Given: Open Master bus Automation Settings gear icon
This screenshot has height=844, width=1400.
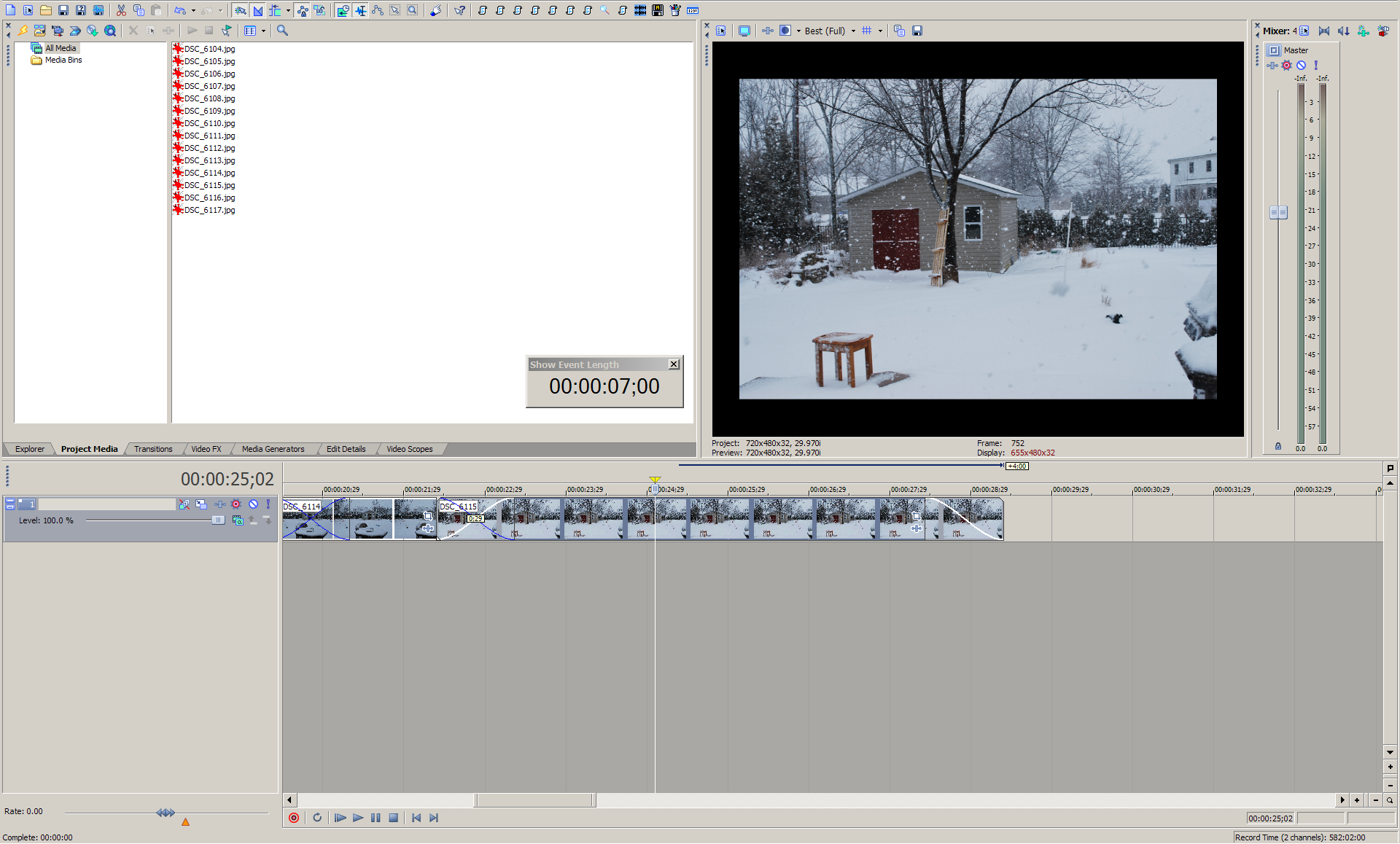Looking at the screenshot, I should coord(1286,65).
